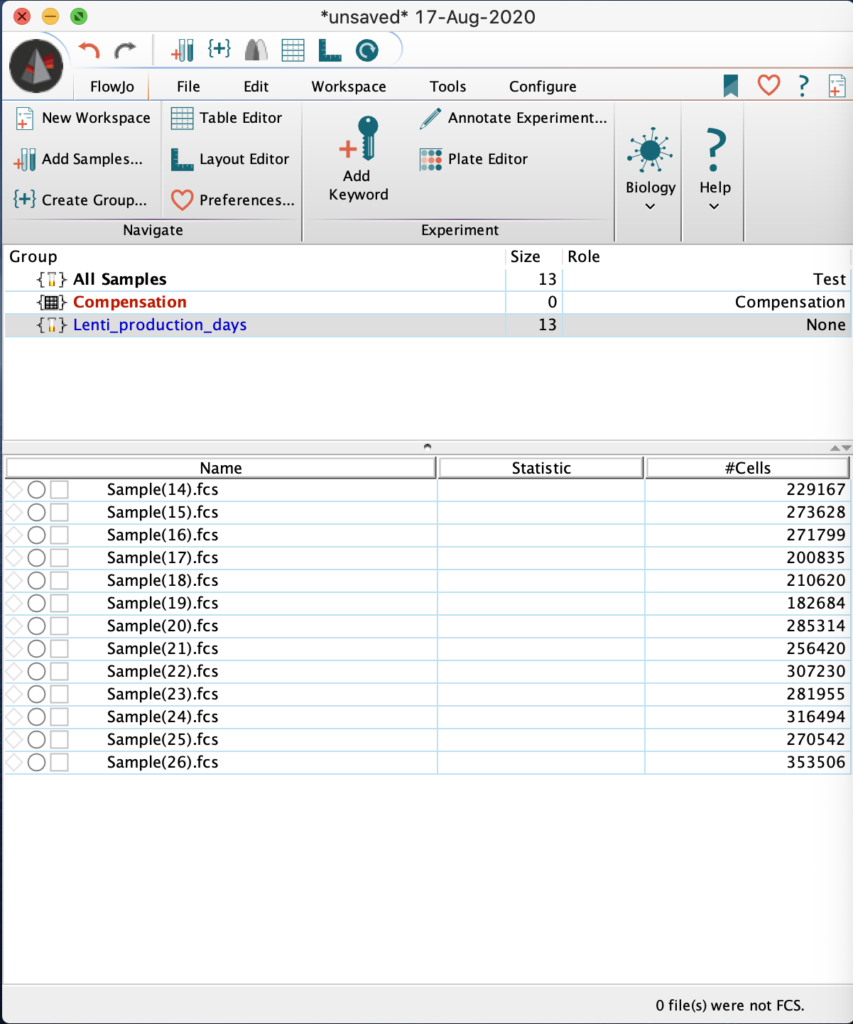Check the square box for Sample(24).fcs
The image size is (853, 1024).
pyautogui.click(x=59, y=717)
